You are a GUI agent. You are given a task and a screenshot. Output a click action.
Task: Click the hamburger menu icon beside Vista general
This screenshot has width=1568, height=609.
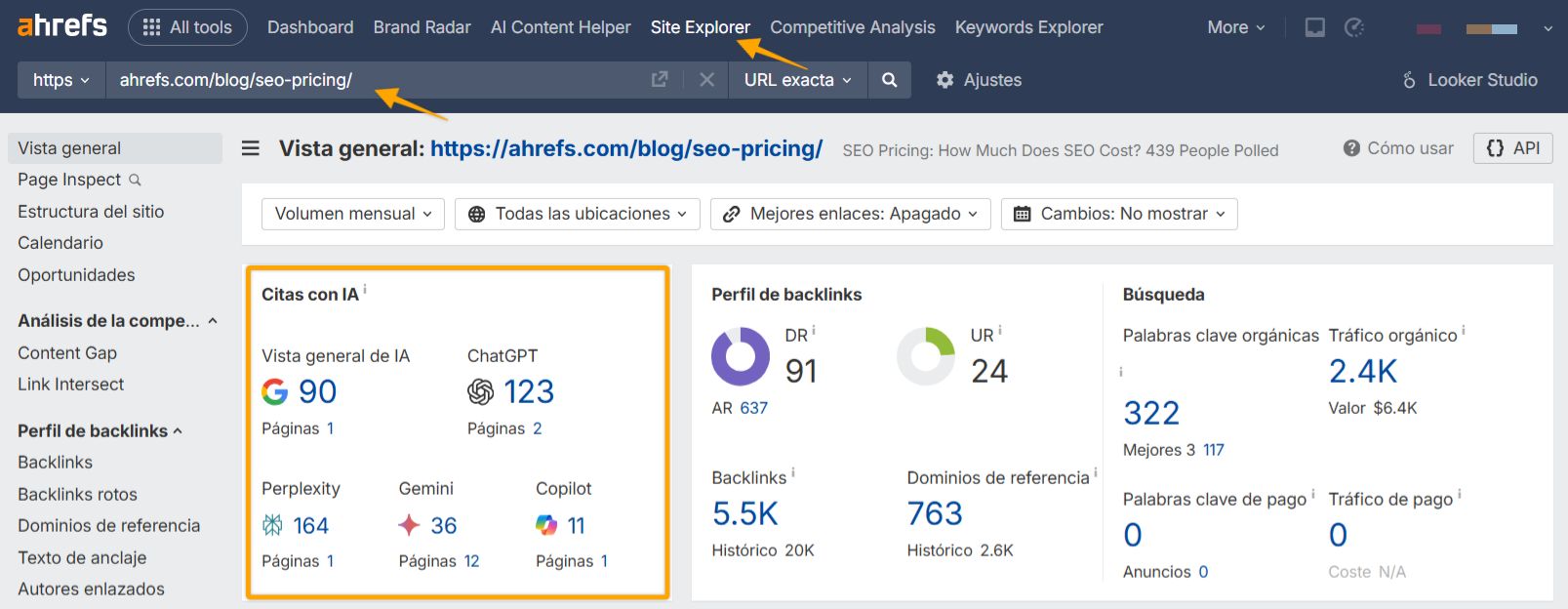point(251,148)
